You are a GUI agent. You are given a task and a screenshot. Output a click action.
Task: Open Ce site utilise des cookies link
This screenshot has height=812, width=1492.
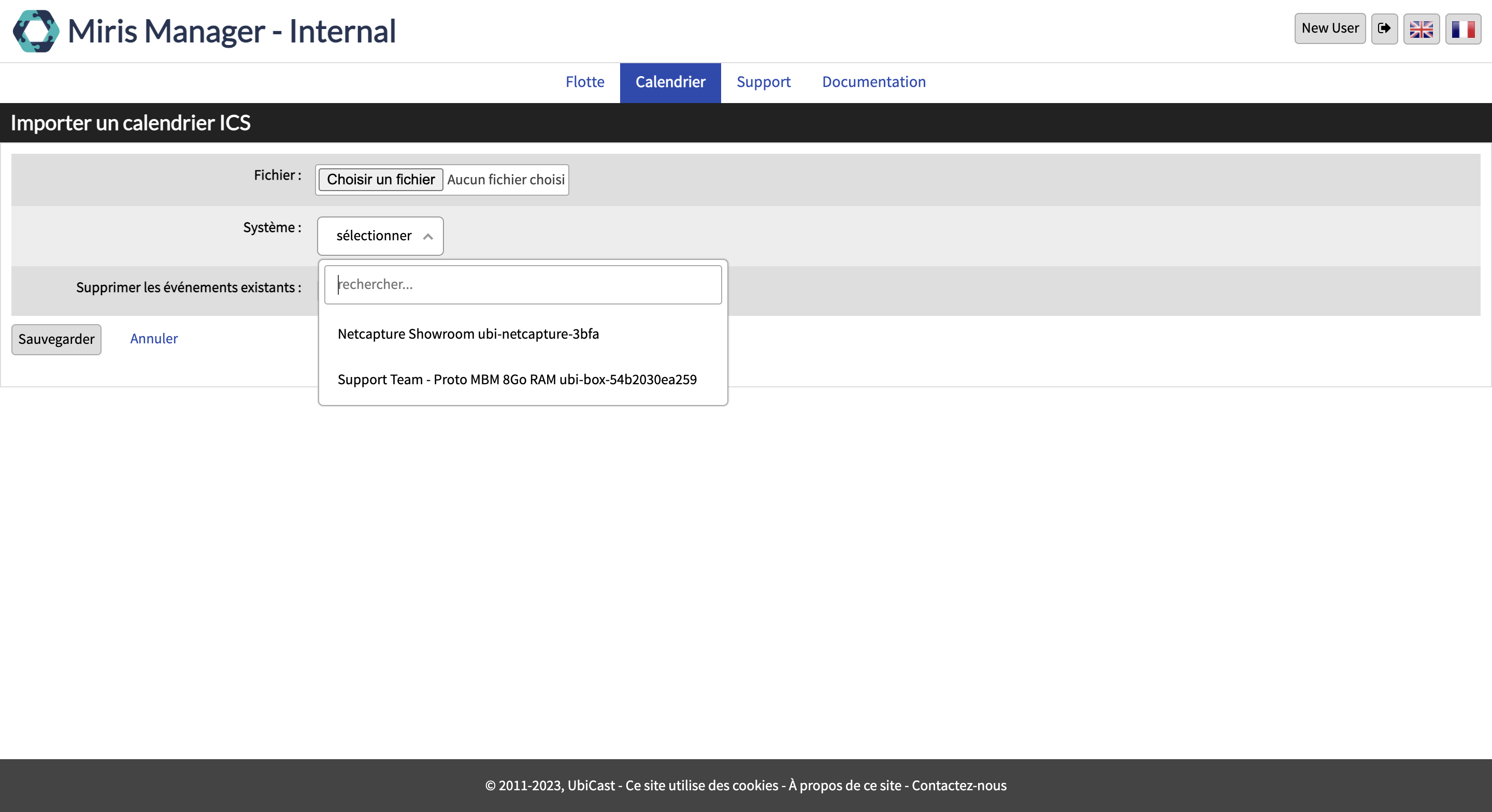point(701,786)
